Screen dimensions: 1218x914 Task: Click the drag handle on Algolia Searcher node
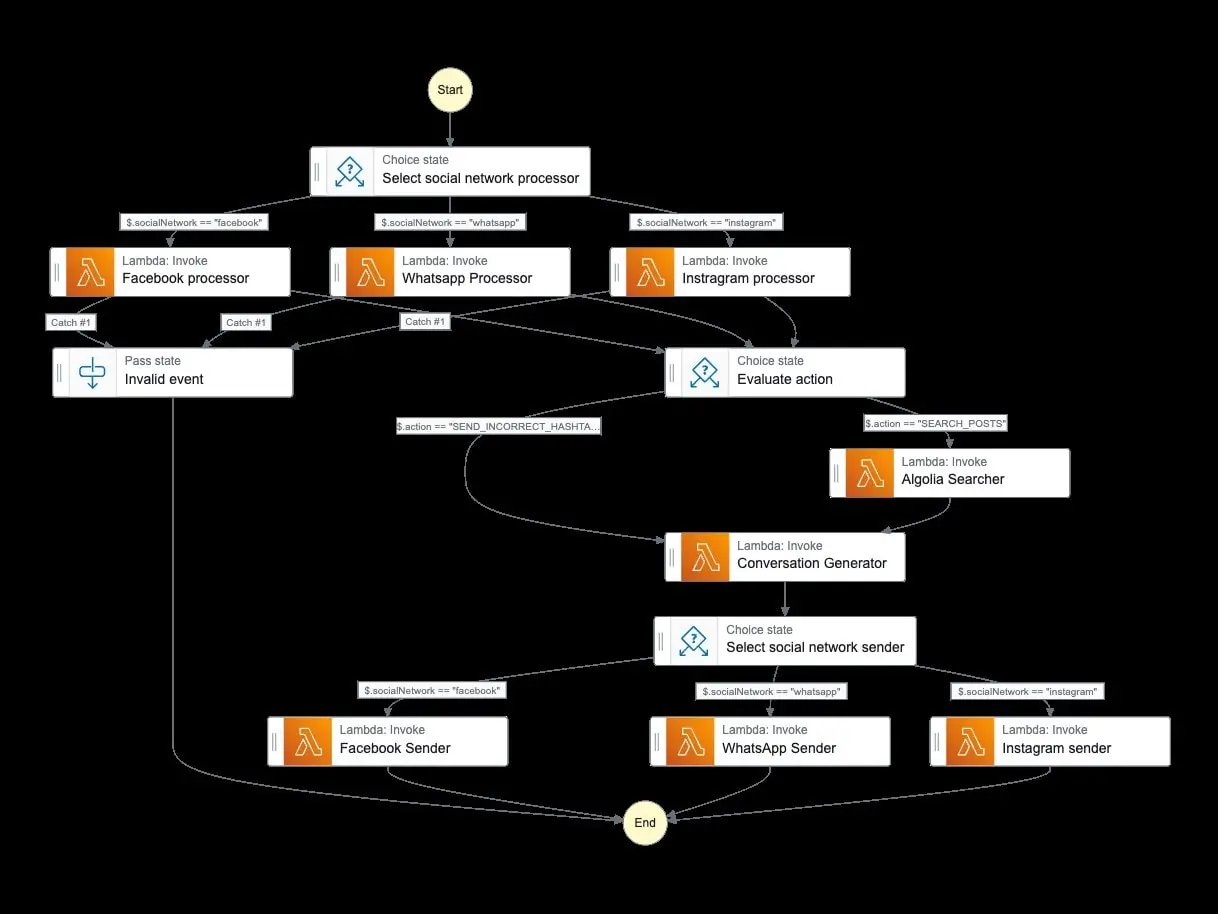pos(838,473)
